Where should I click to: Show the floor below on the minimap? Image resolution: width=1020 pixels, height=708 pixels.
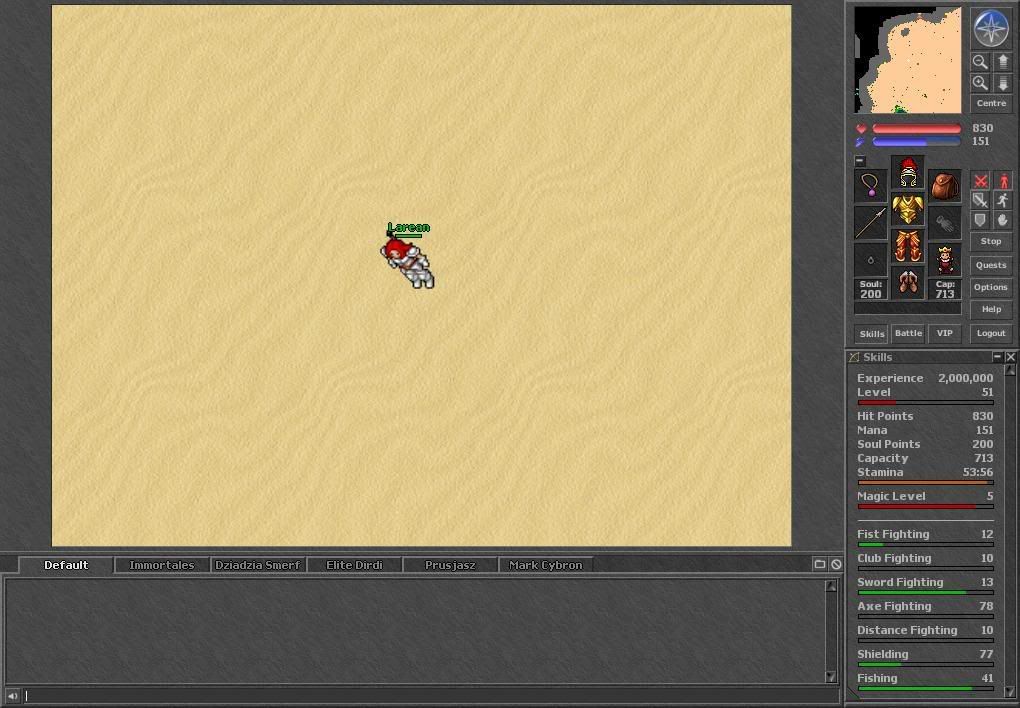(1002, 83)
